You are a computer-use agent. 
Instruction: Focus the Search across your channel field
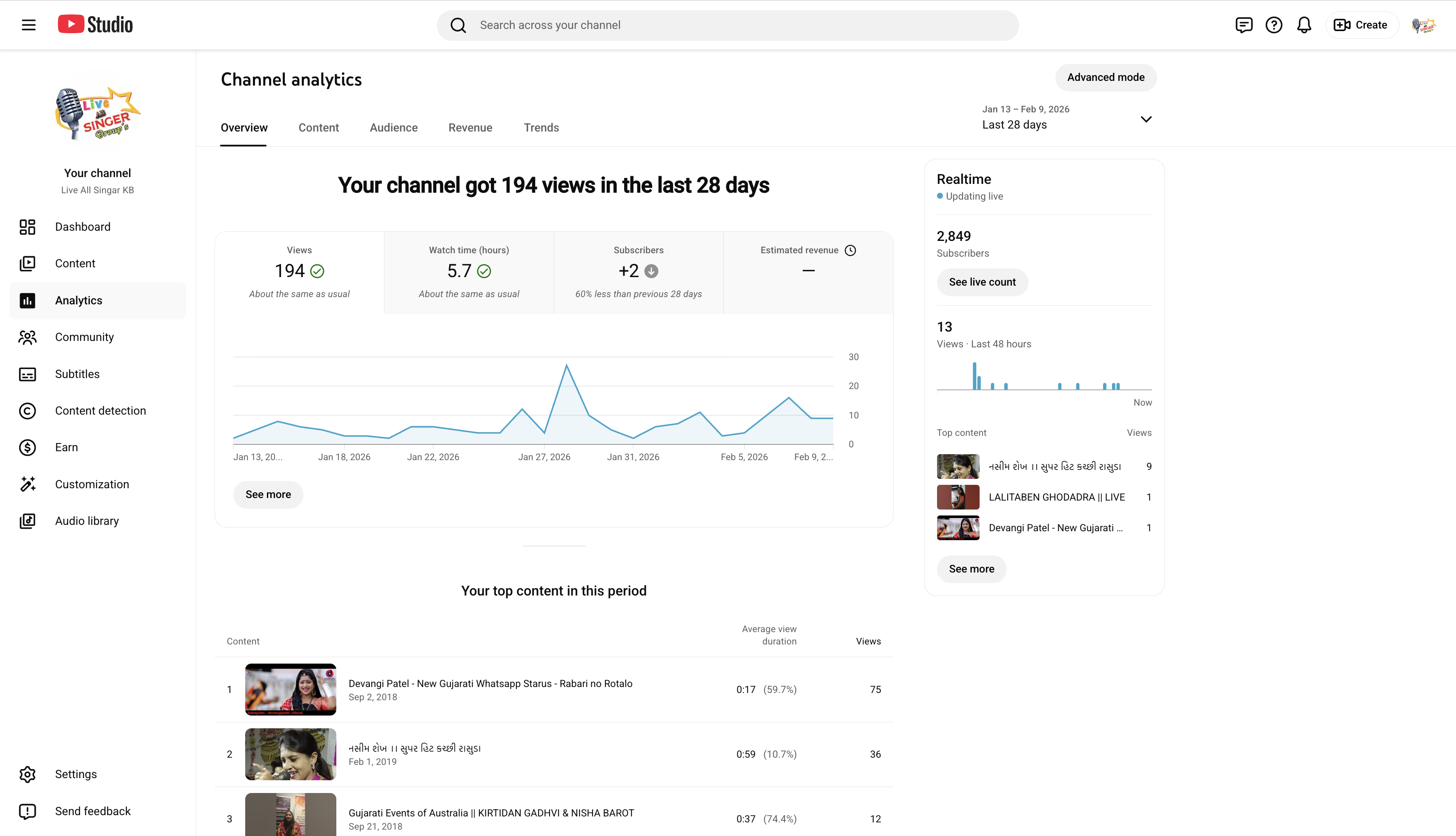pos(728,25)
